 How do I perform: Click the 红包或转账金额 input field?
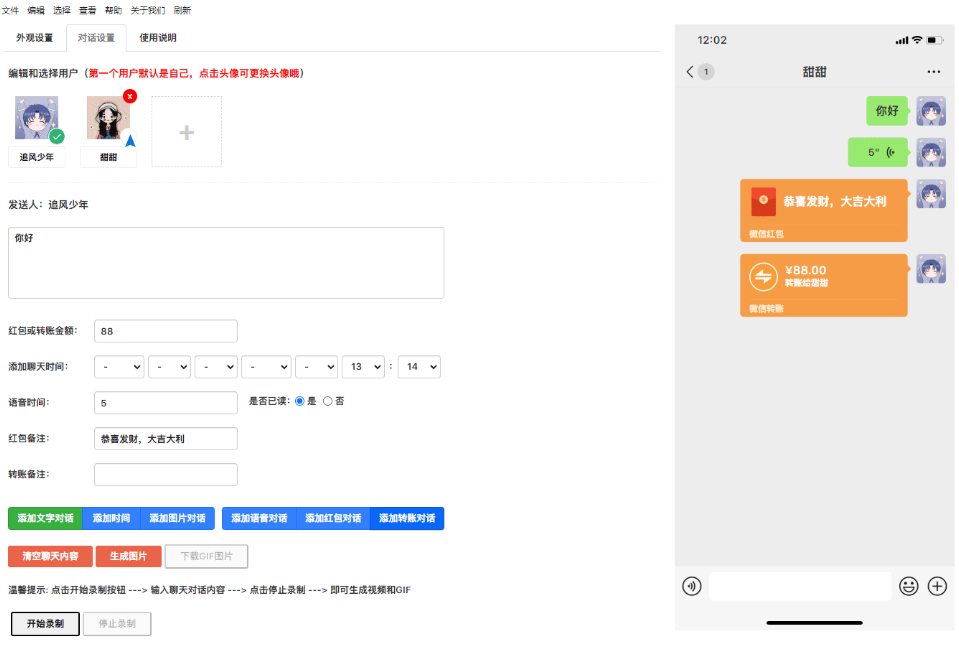point(166,331)
